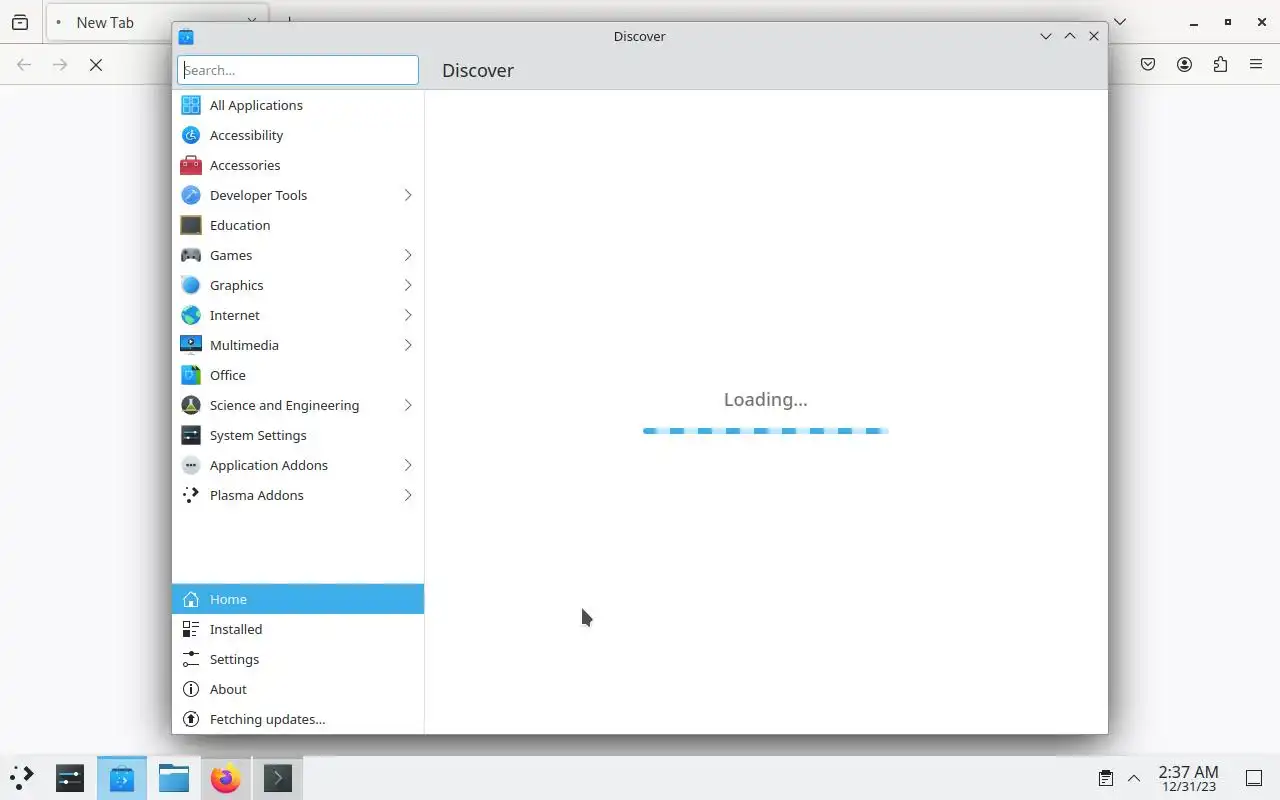
Task: Open the KDE application launcher
Action: click(x=21, y=777)
